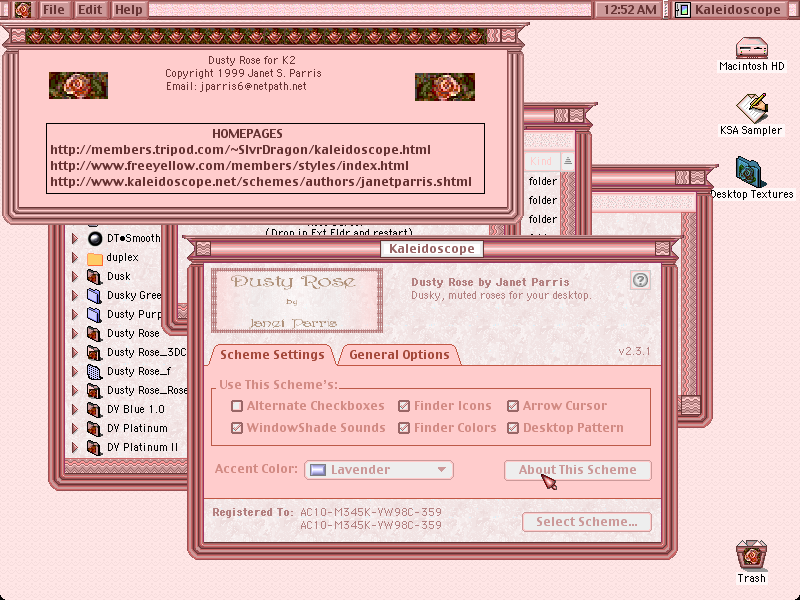Toggle Arrow Cursor checkbox
The image size is (800, 600).
coord(513,406)
